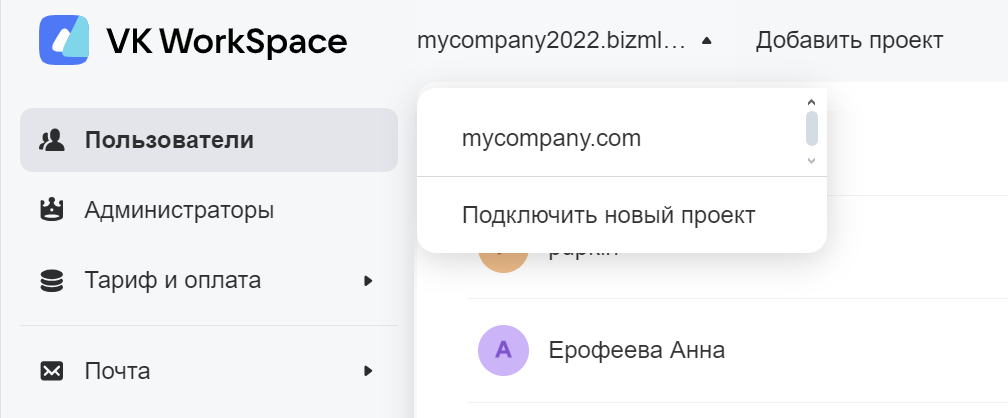Open the mycompany2022.bizml project selector
Viewport: 1008px width, 418px height.
[552, 41]
